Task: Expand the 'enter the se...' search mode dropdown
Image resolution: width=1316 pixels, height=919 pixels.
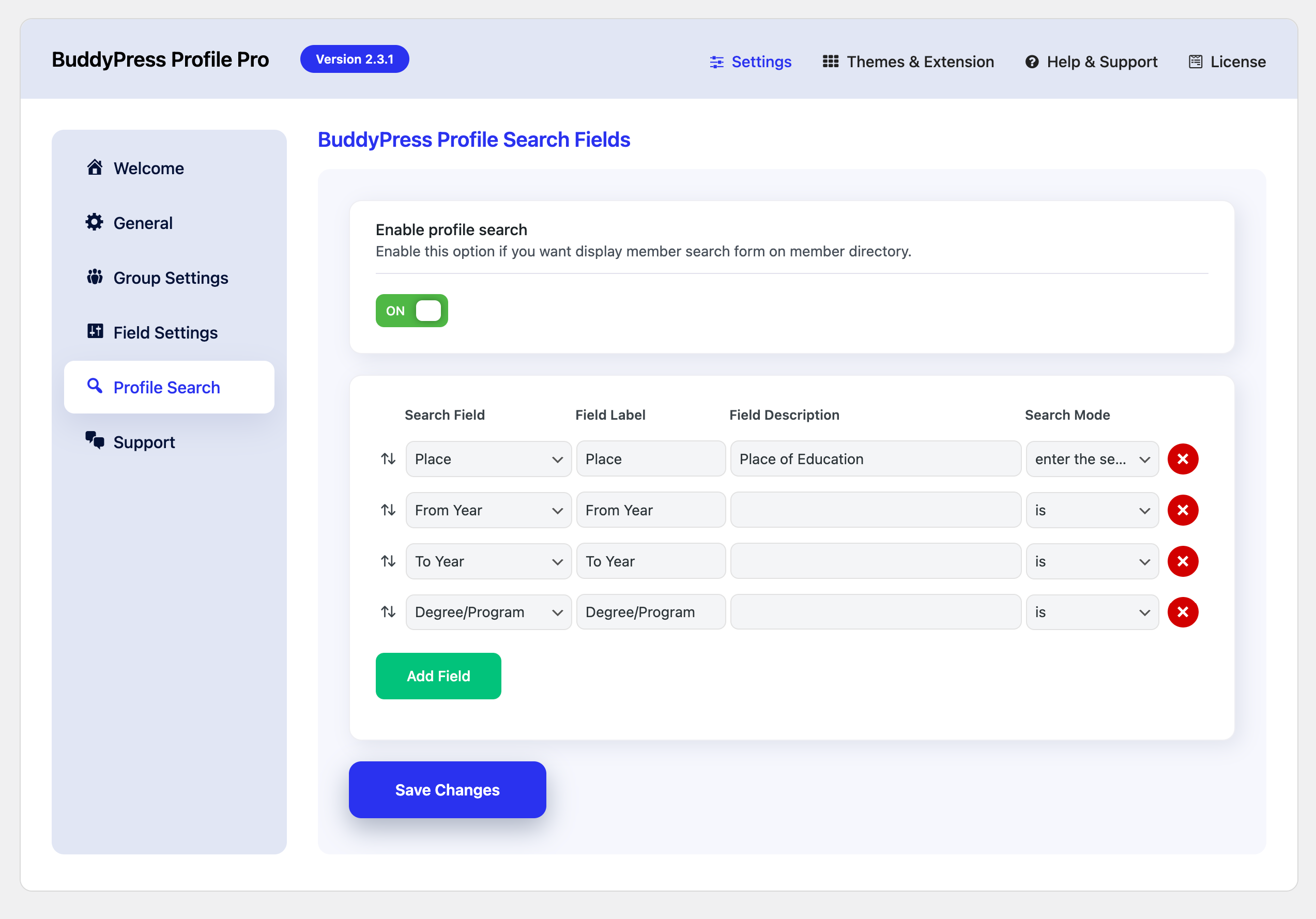Action: pos(1092,458)
